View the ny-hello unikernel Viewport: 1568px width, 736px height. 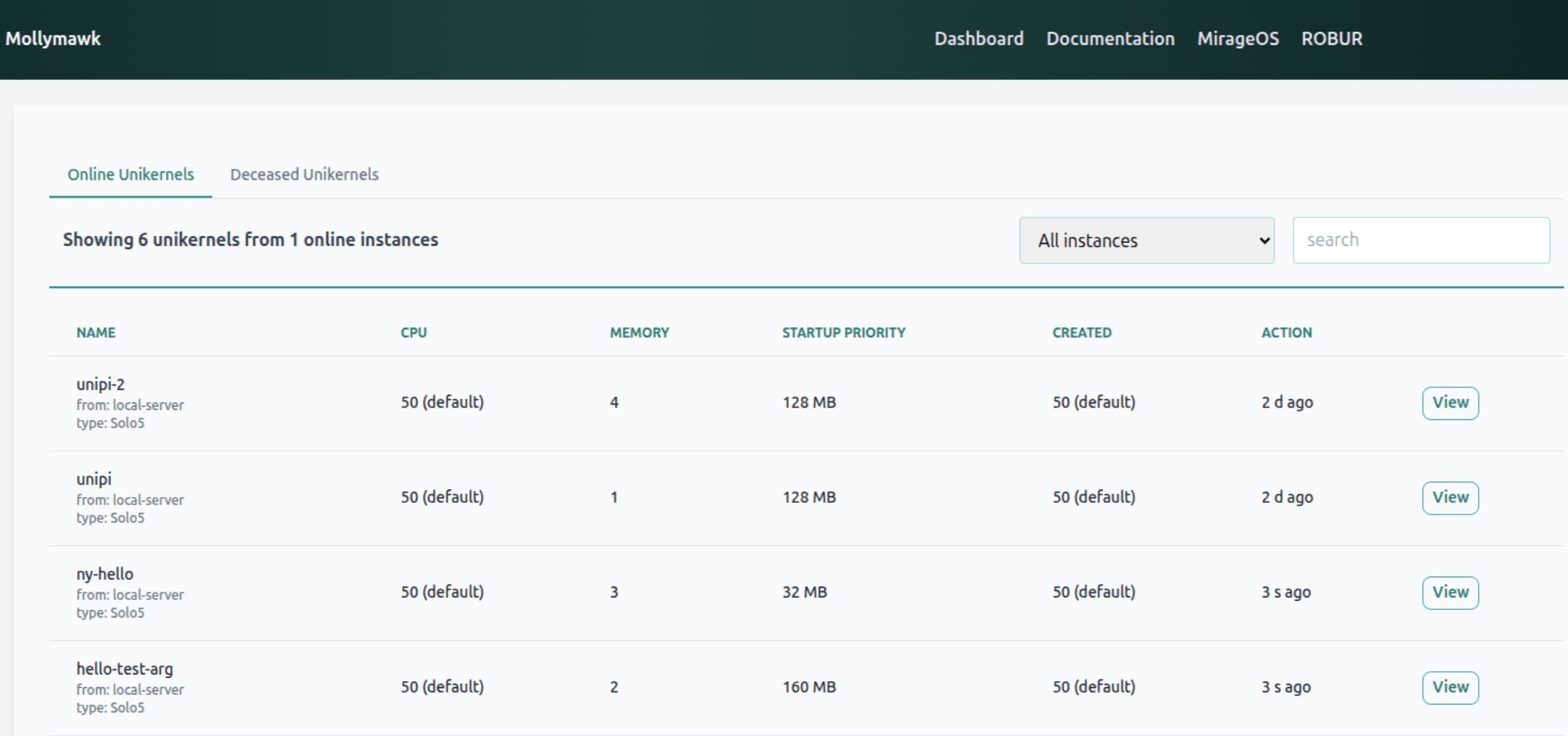1450,592
